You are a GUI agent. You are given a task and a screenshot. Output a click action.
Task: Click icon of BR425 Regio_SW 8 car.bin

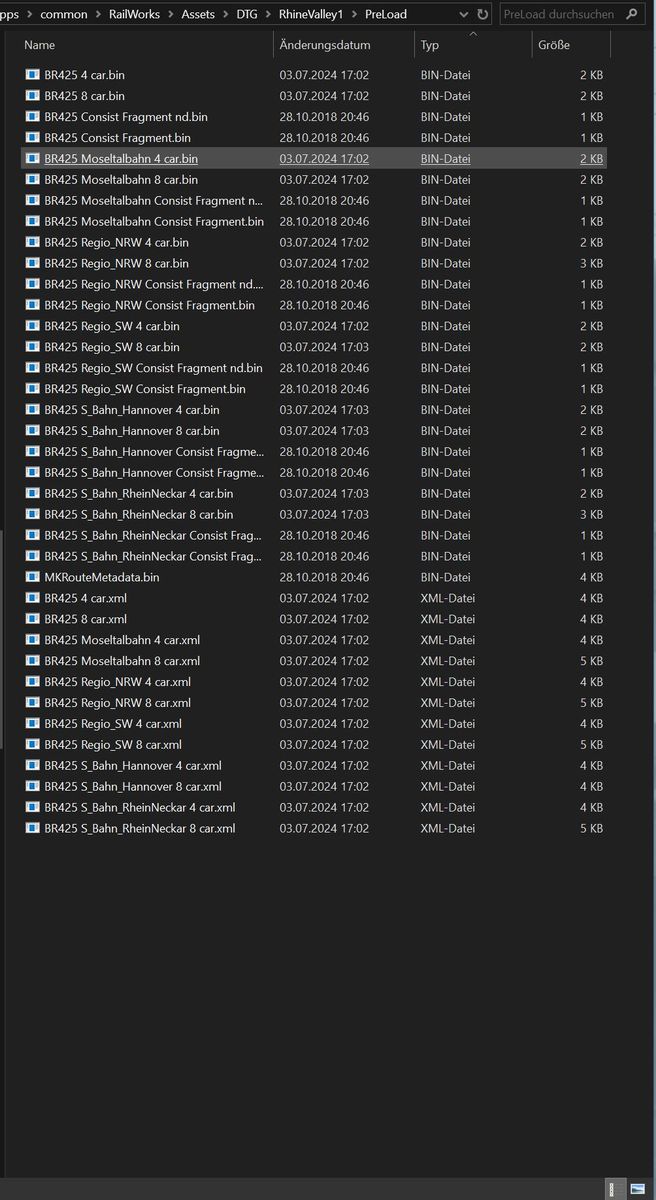point(32,347)
